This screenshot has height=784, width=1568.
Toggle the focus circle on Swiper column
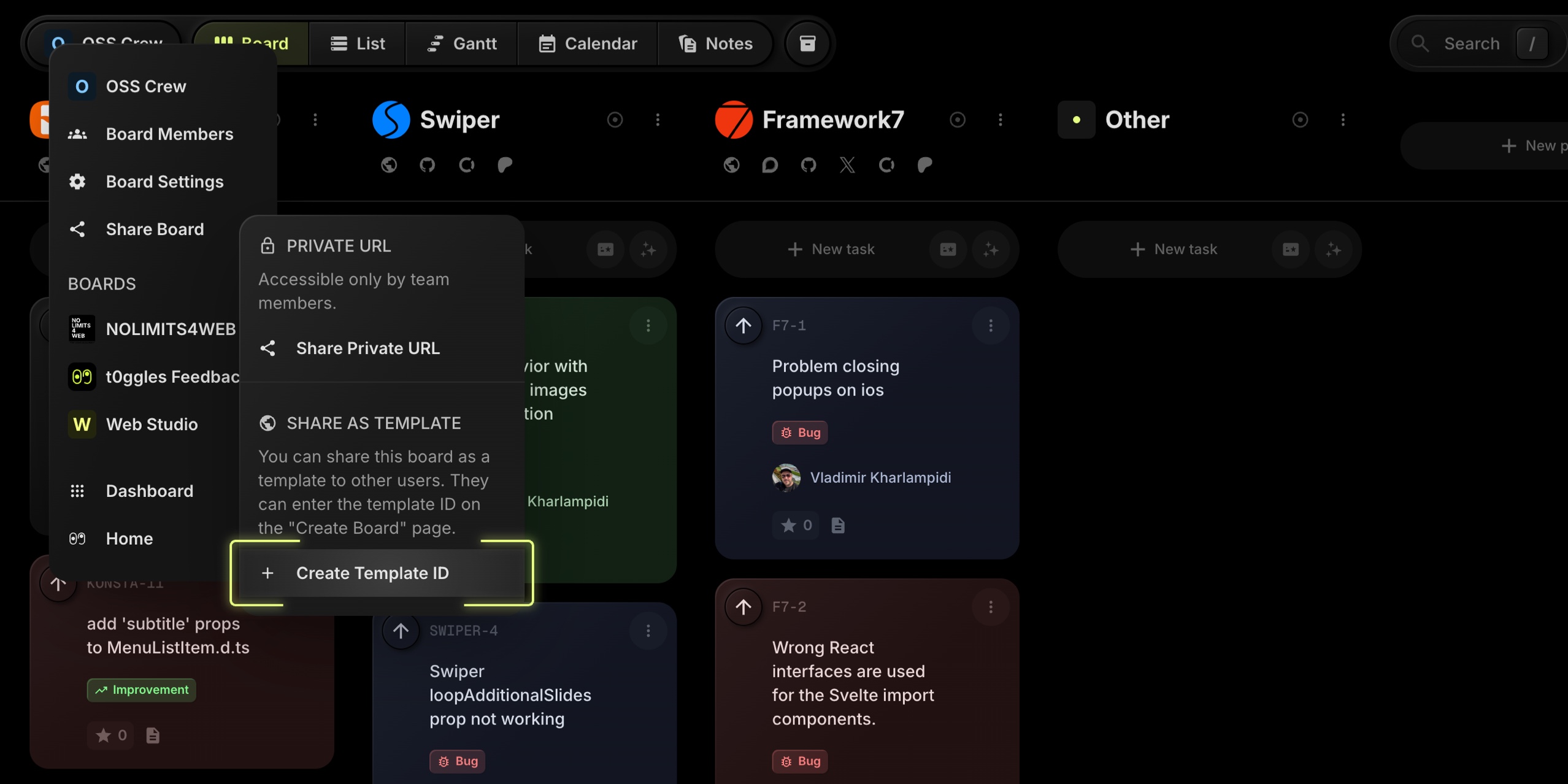[x=615, y=120]
